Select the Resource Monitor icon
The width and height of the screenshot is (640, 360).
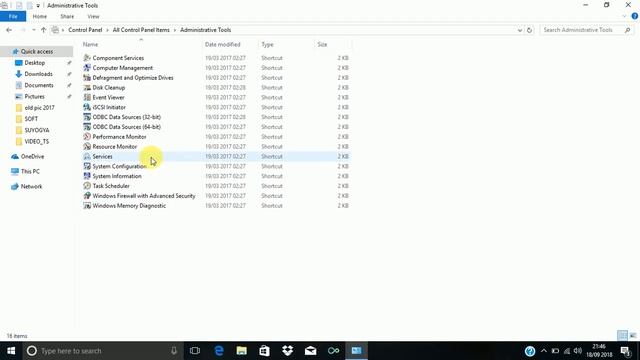(87, 147)
